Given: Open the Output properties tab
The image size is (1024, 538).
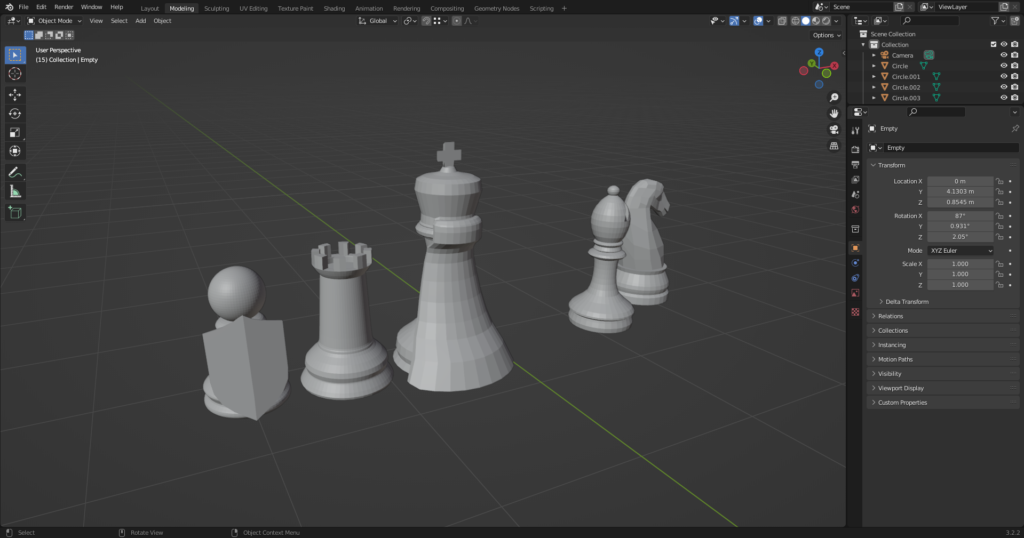Looking at the screenshot, I should pos(856,165).
